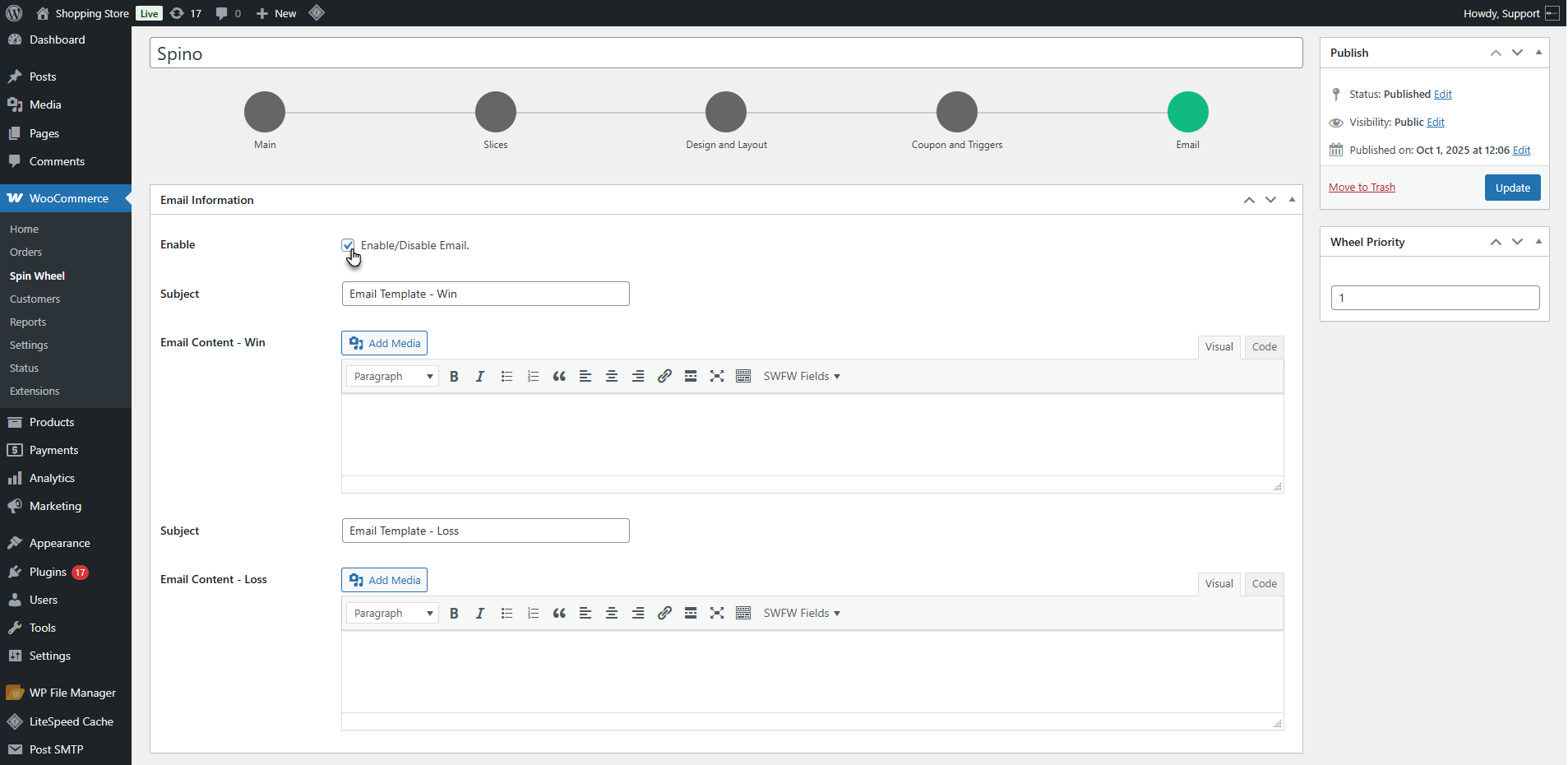Insert Read More tag in Loss editor

point(691,614)
